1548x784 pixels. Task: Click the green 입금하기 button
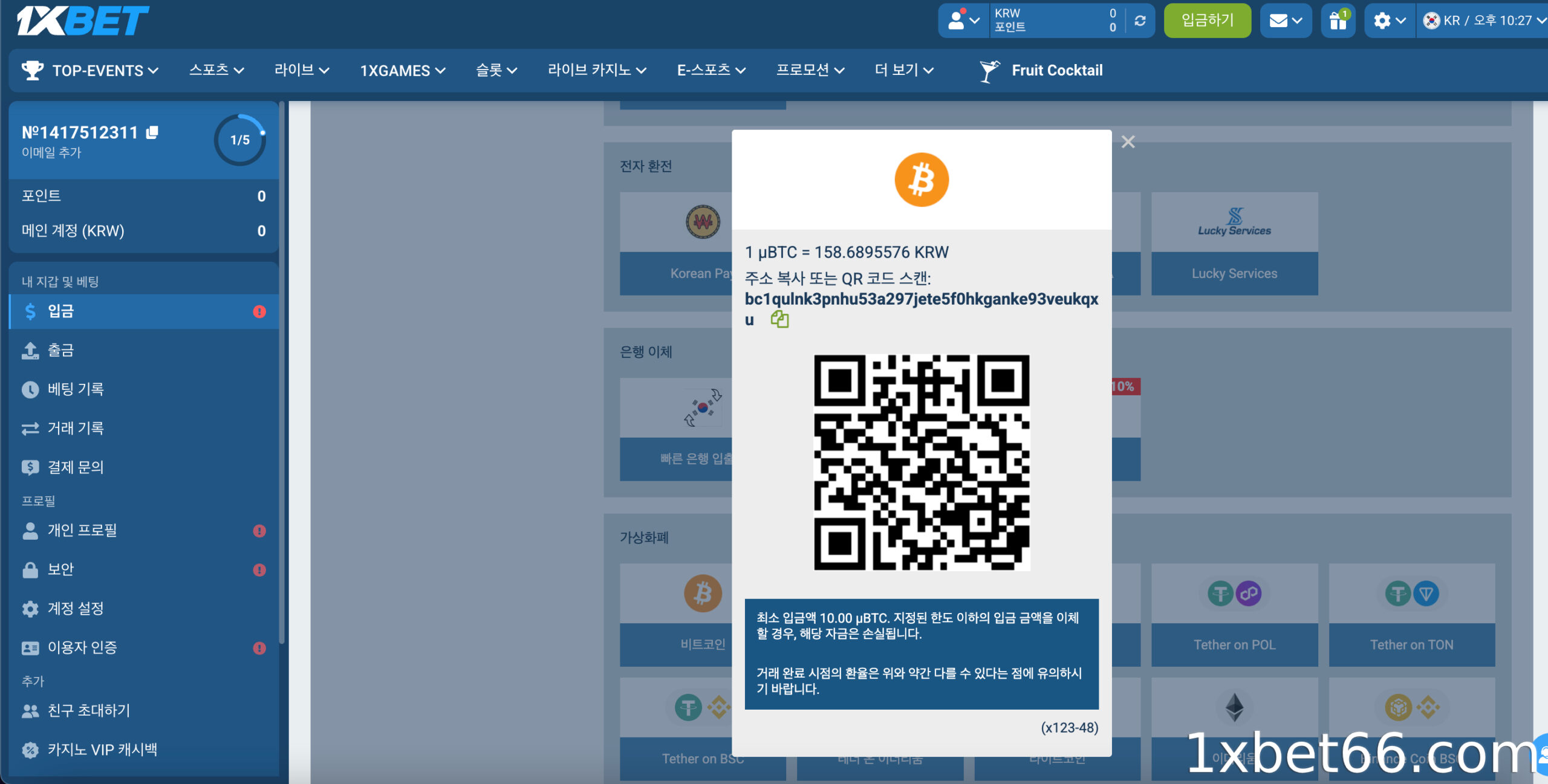click(1207, 21)
